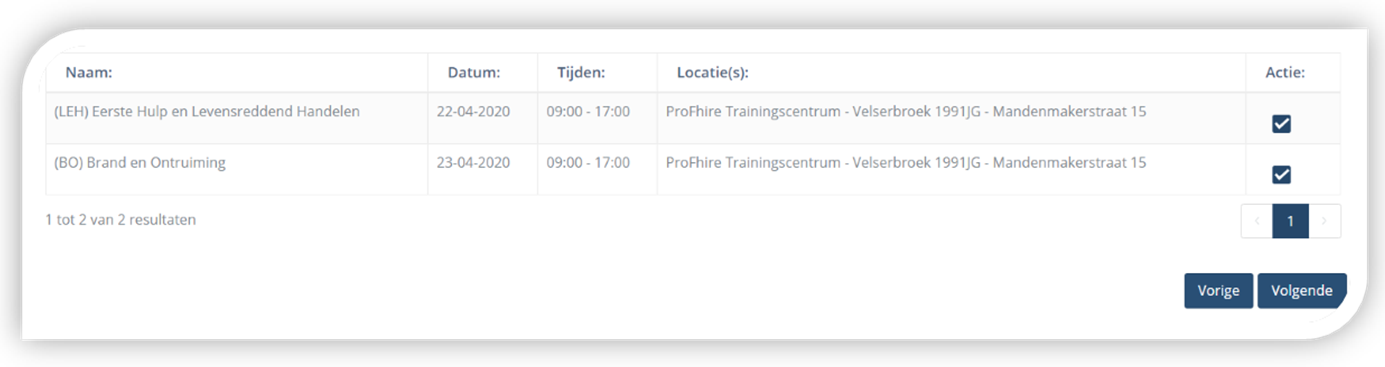Click the 1 tot 2 van 2 resultaten text
The image size is (1385, 367).
pos(121,219)
